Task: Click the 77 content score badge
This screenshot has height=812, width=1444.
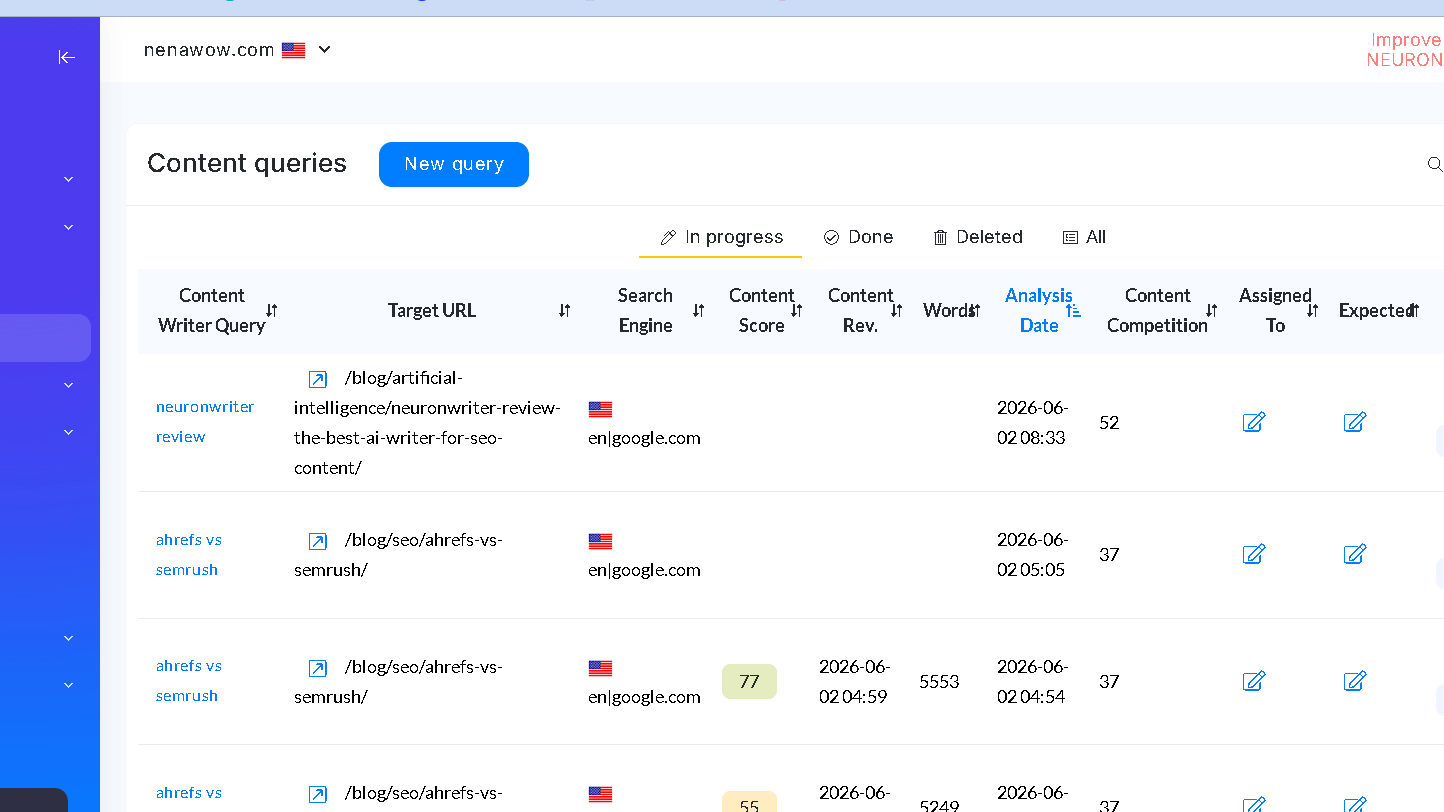Action: pyautogui.click(x=749, y=682)
